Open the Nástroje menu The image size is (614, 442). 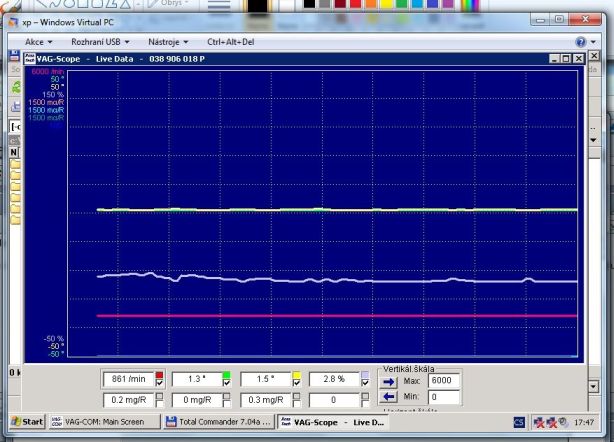coord(168,42)
